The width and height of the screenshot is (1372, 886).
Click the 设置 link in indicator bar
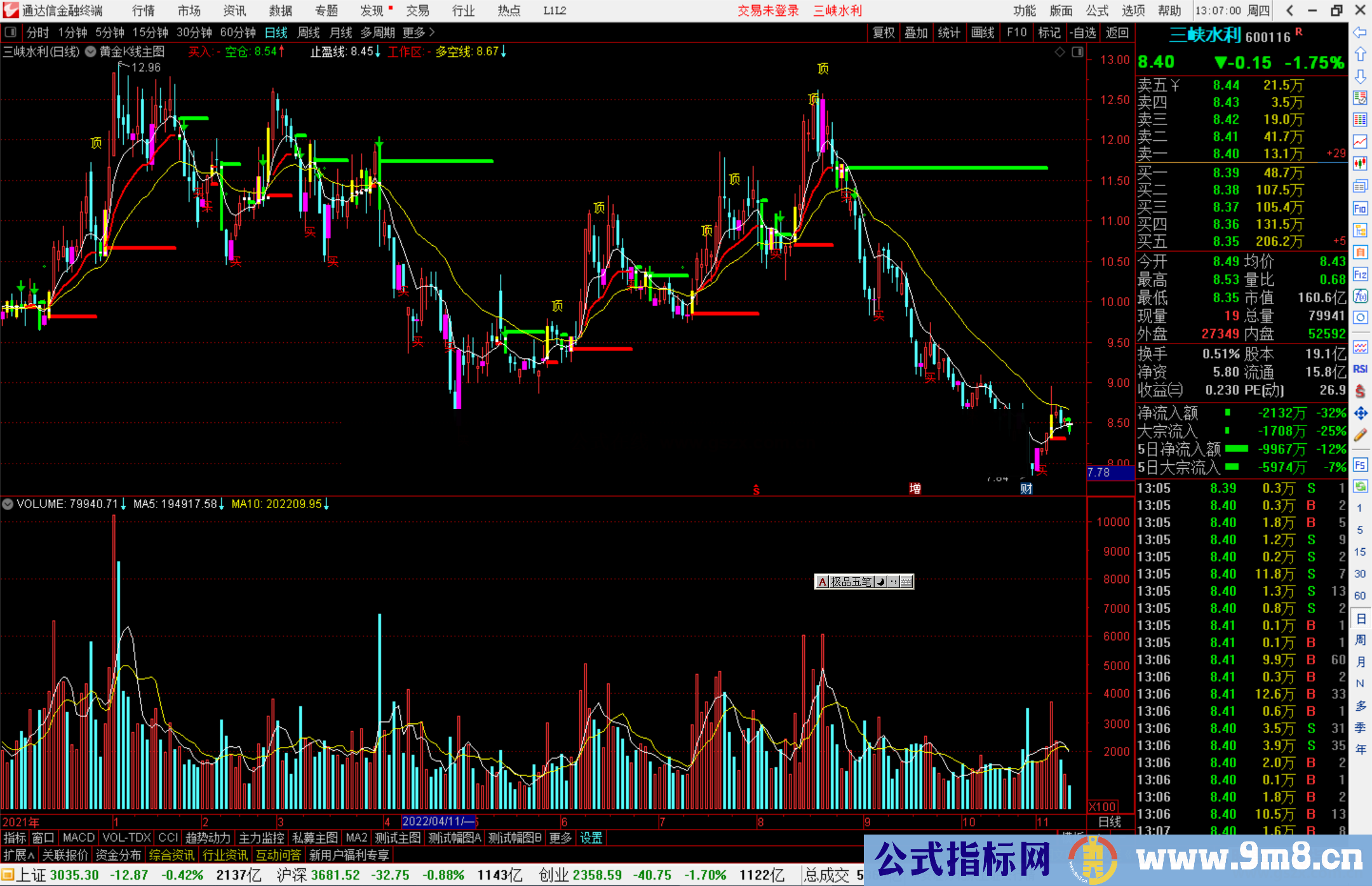point(591,838)
